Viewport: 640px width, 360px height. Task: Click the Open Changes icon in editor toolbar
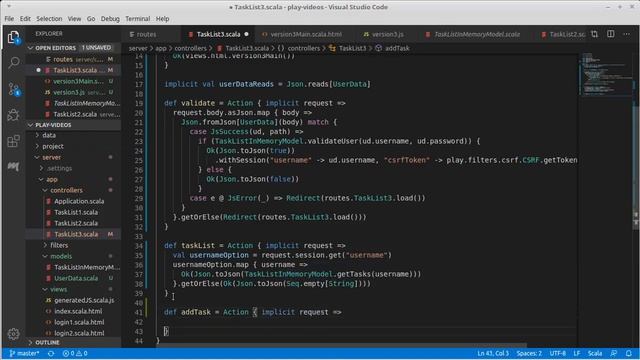tap(594, 34)
